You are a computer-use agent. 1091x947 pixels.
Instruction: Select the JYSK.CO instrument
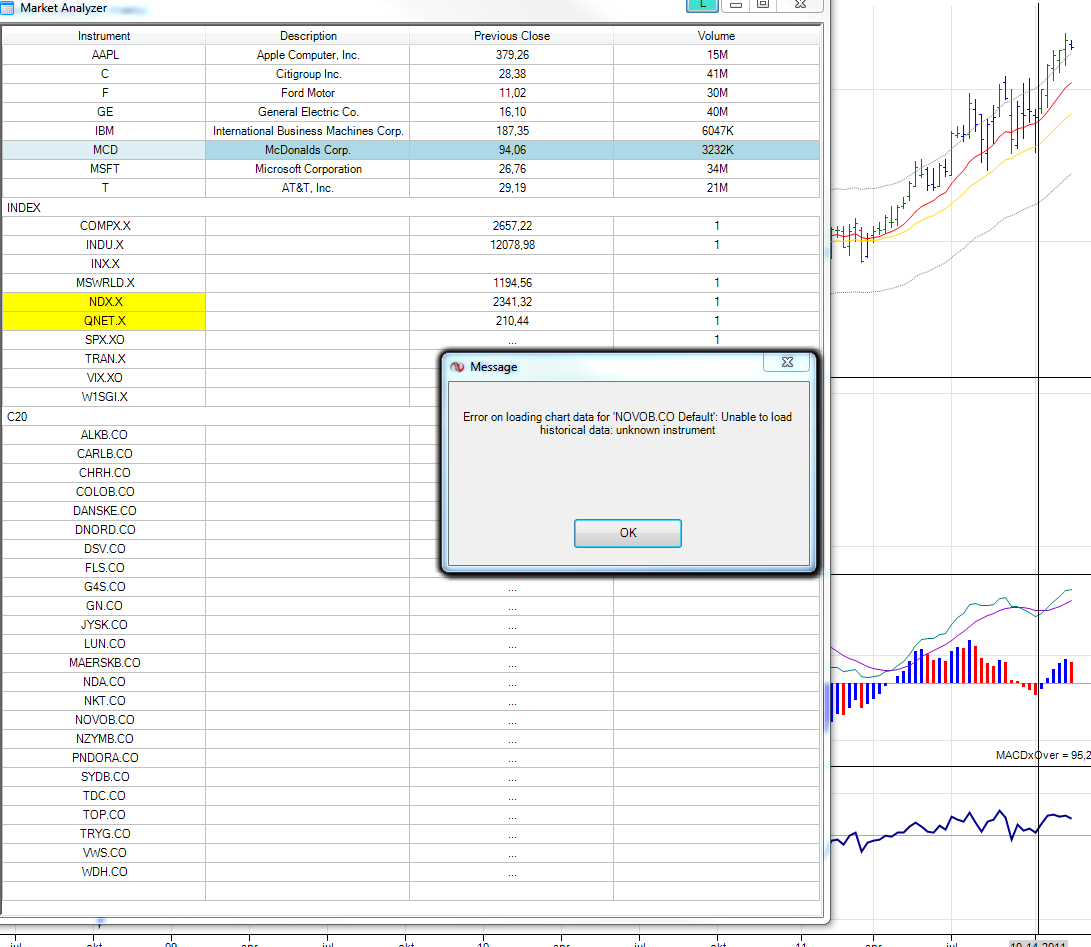104,625
